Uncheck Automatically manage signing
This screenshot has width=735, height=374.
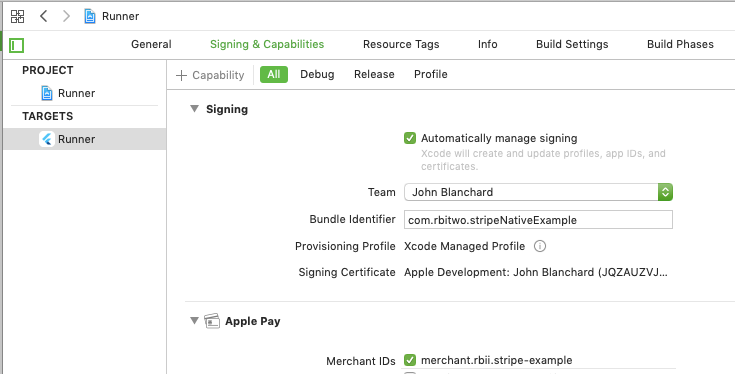410,138
